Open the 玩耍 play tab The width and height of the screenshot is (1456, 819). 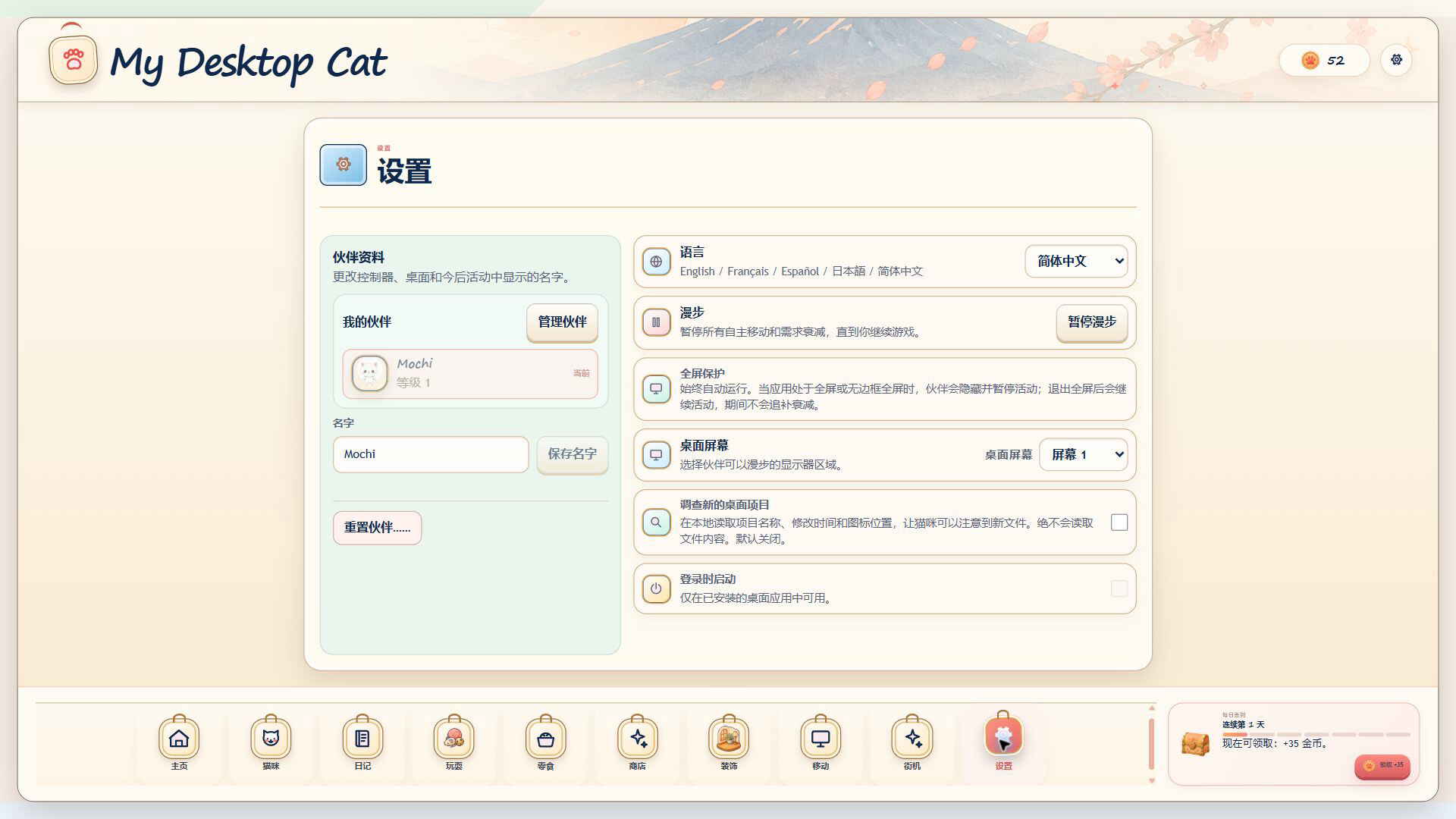point(454,743)
